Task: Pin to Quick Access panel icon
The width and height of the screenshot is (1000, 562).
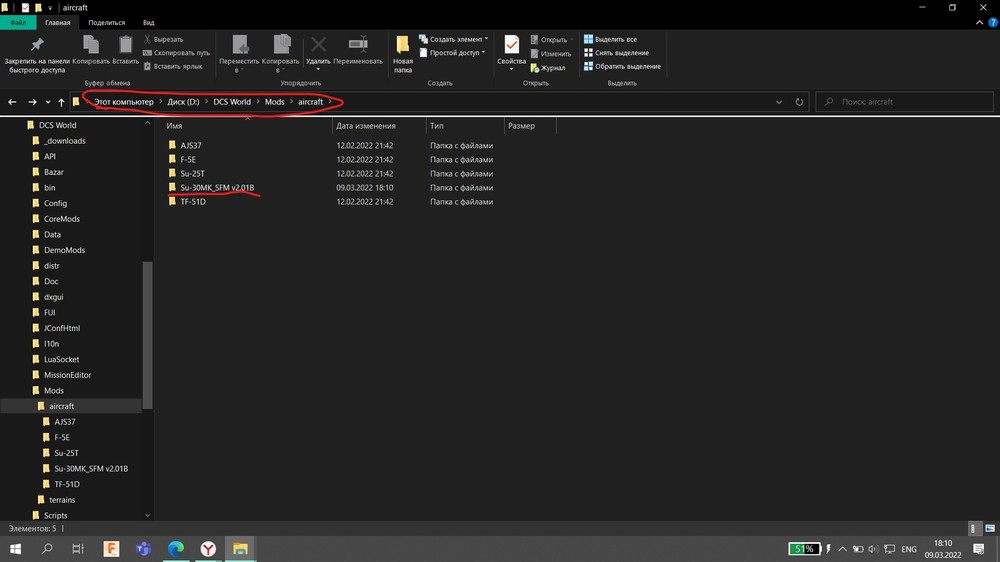Action: (36, 45)
